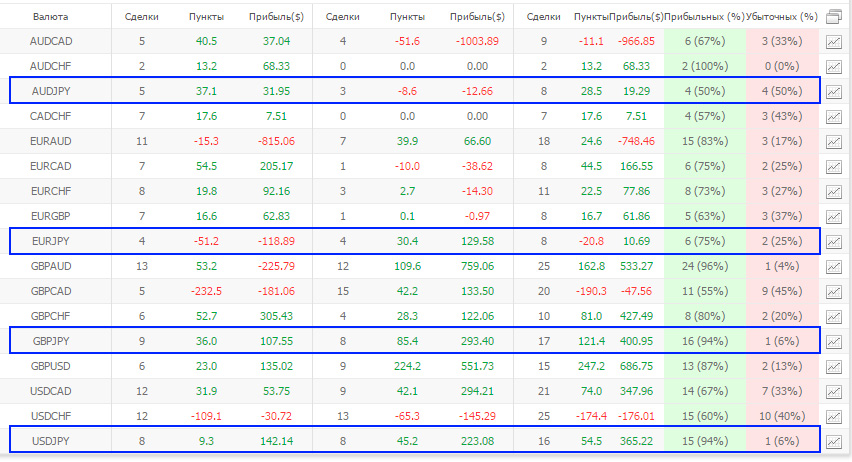852x462 pixels.
Task: Select the USDCAD currency cell
Action: point(51,391)
